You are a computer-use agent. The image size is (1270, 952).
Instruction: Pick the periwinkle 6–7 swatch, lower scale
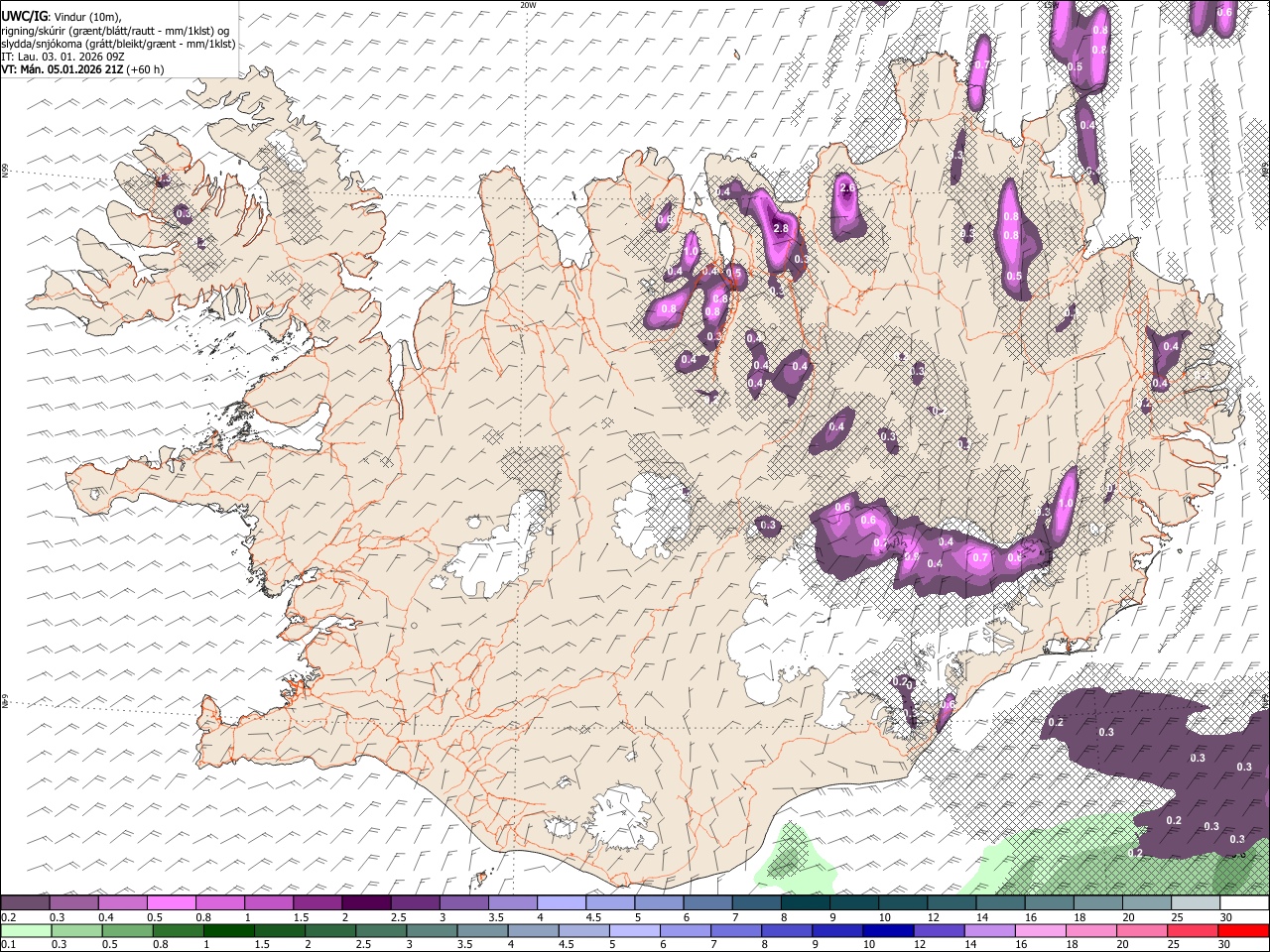686,930
